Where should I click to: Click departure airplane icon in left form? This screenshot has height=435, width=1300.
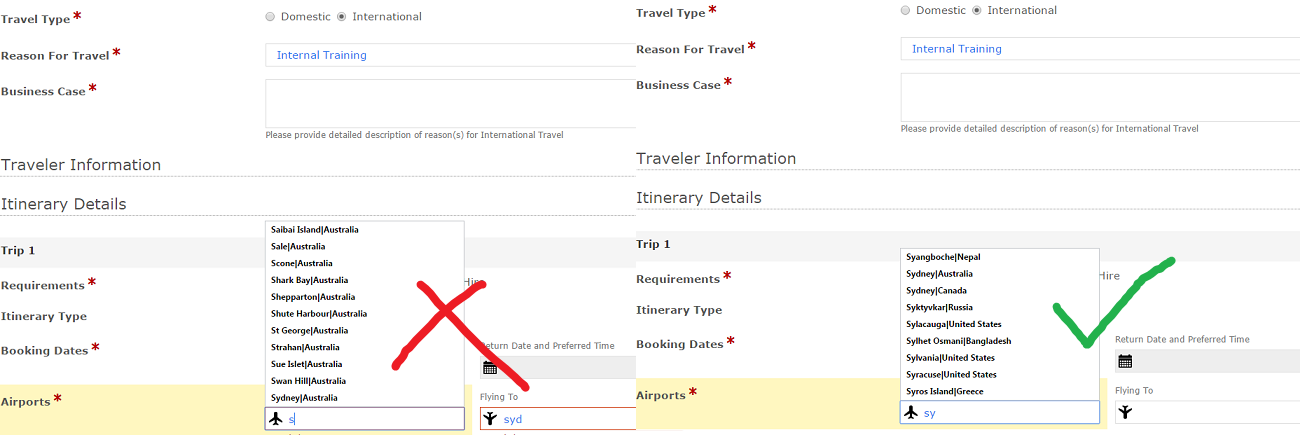tap(276, 419)
